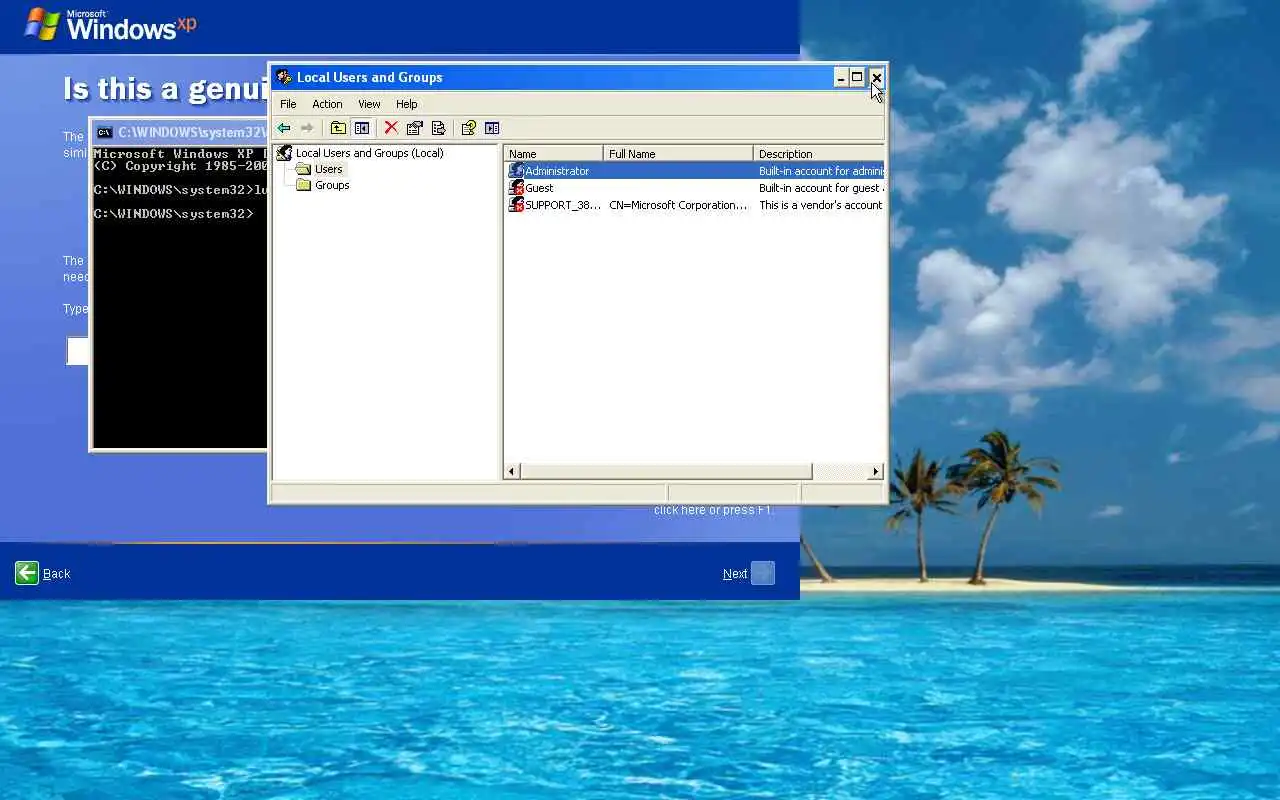Select Local Users and Groups (Local) node
The width and height of the screenshot is (1280, 800).
369,153
